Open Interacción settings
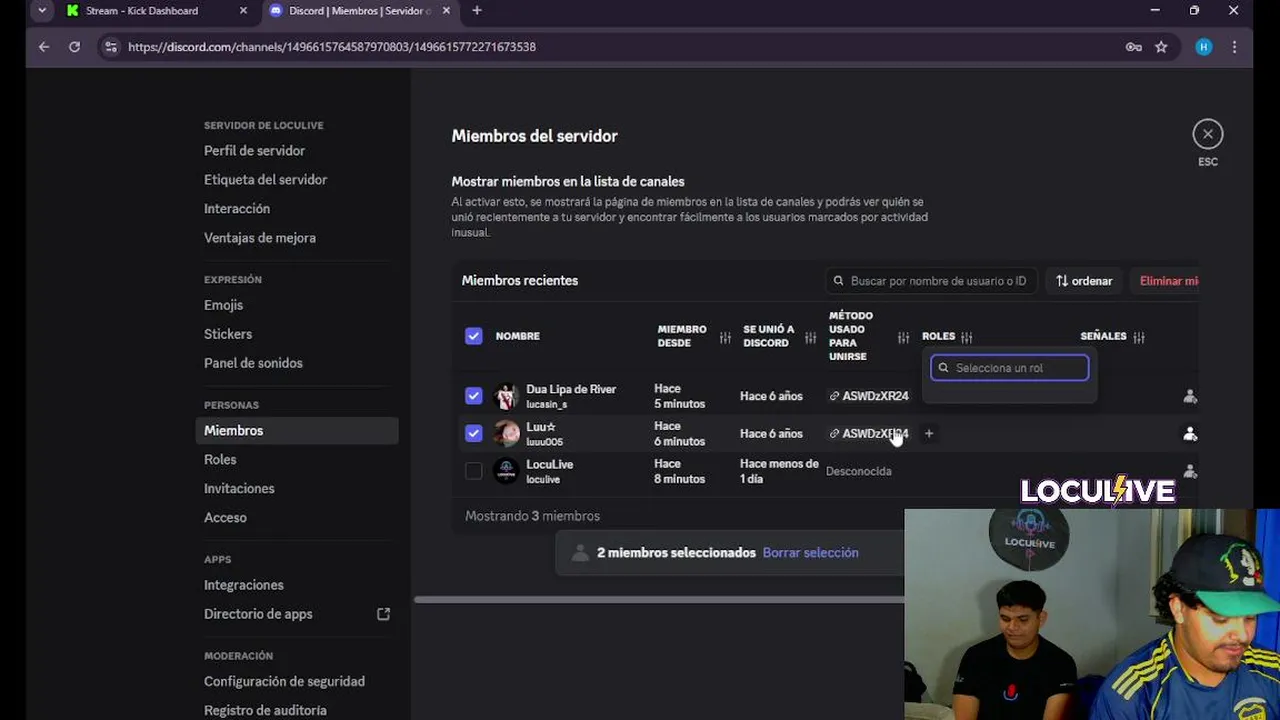The width and height of the screenshot is (1280, 720). pyautogui.click(x=237, y=209)
